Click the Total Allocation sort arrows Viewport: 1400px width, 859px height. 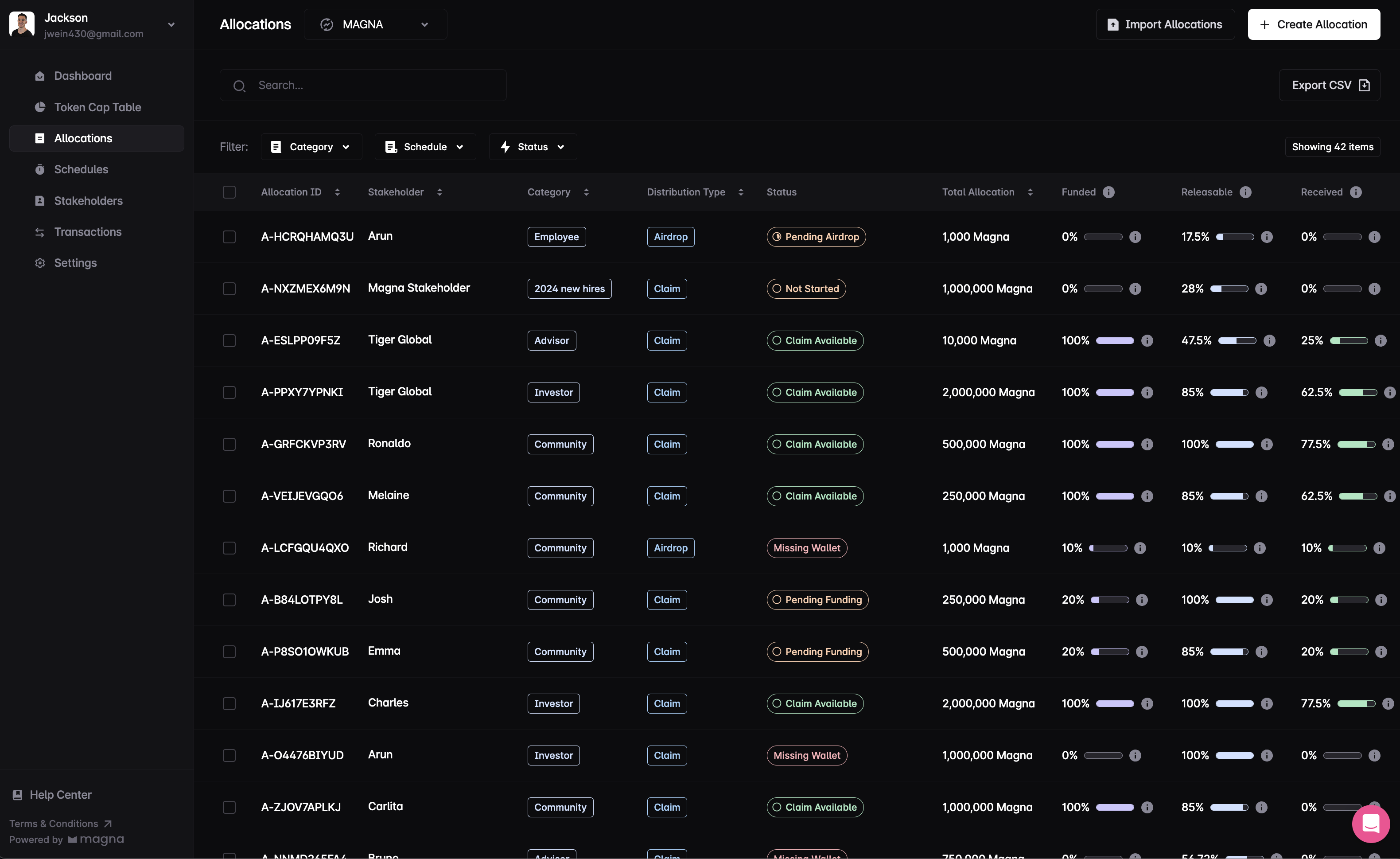point(1030,192)
